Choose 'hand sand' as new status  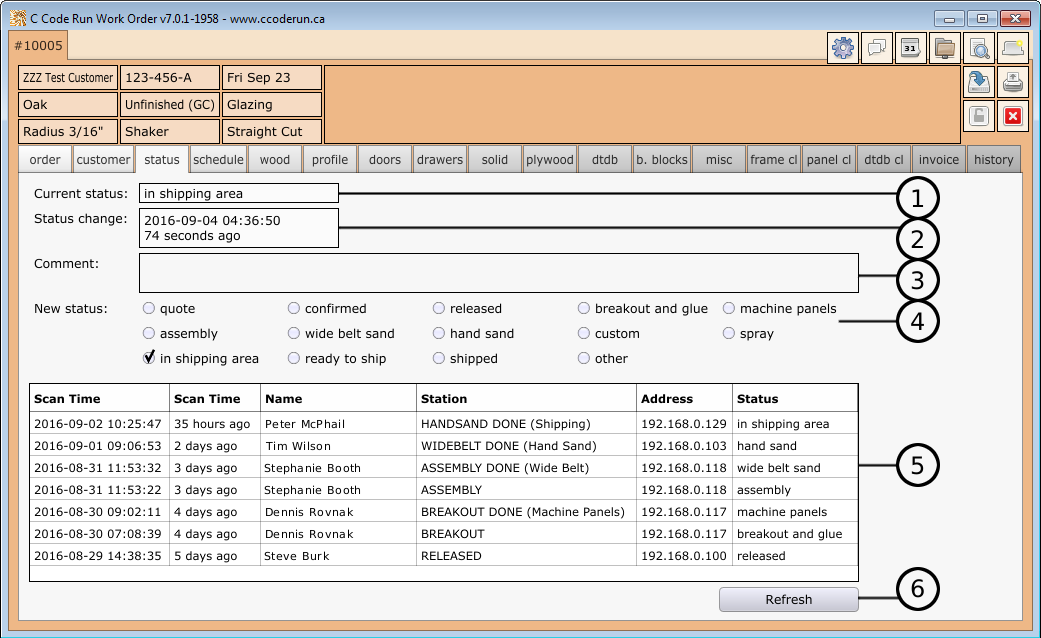point(440,333)
